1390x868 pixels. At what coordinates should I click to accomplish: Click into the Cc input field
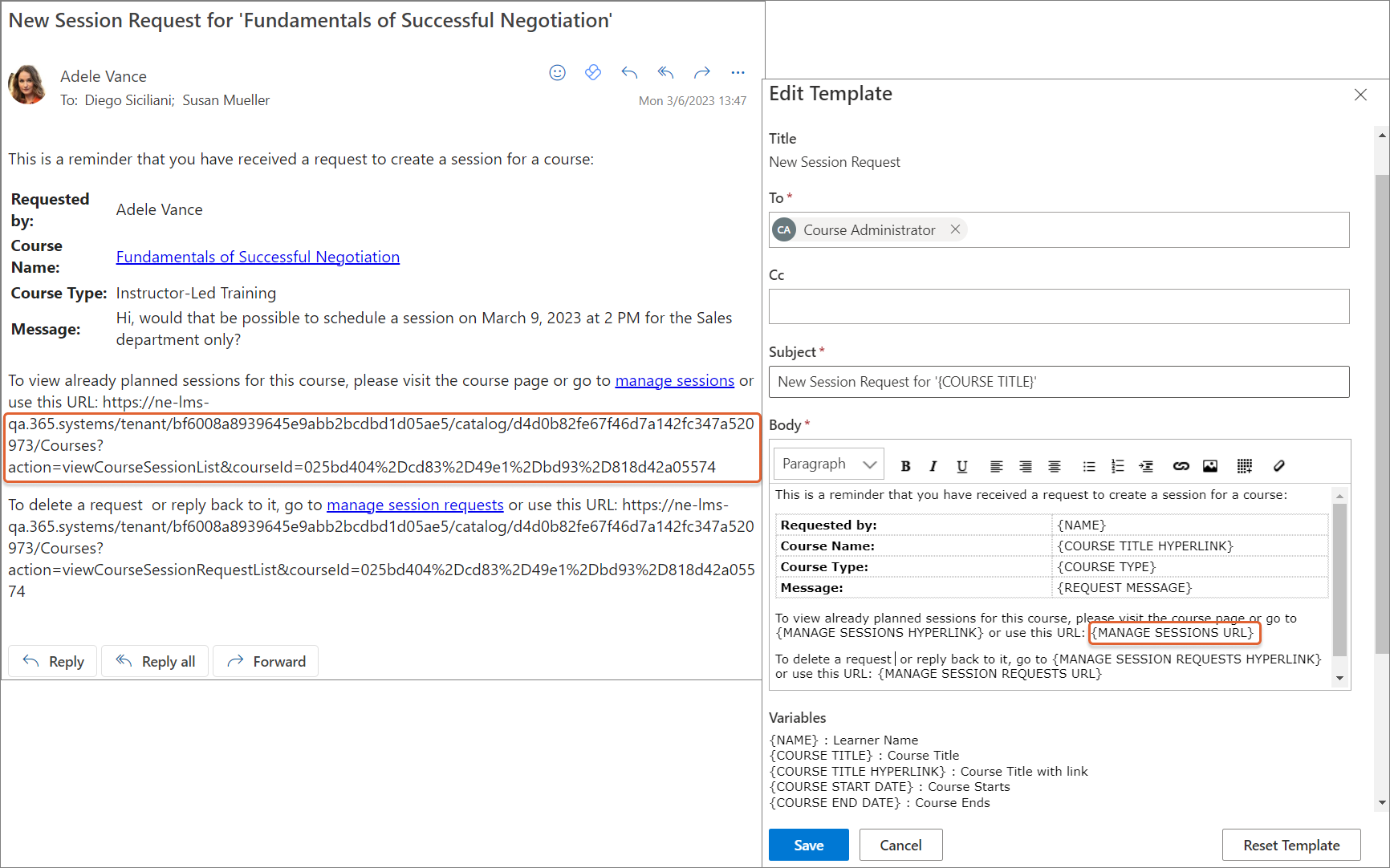click(1059, 306)
